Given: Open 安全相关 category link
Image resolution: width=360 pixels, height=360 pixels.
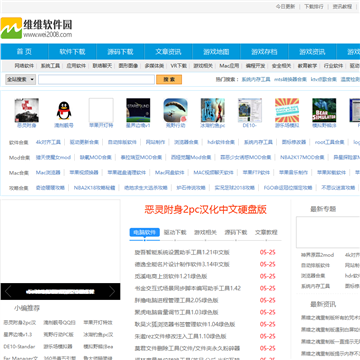Looking at the screenshot, I should coord(282,66).
